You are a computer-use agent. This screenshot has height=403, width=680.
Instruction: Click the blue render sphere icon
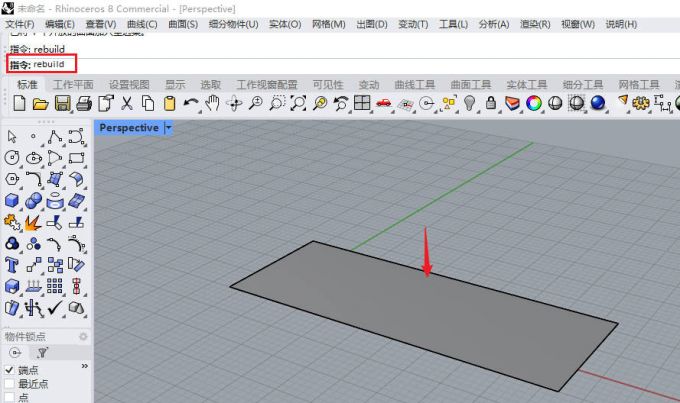(598, 103)
